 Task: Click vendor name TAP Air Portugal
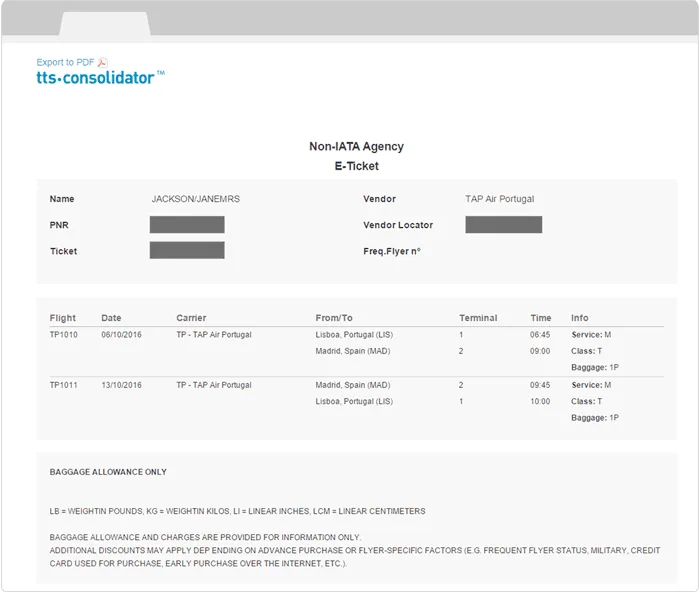[500, 199]
